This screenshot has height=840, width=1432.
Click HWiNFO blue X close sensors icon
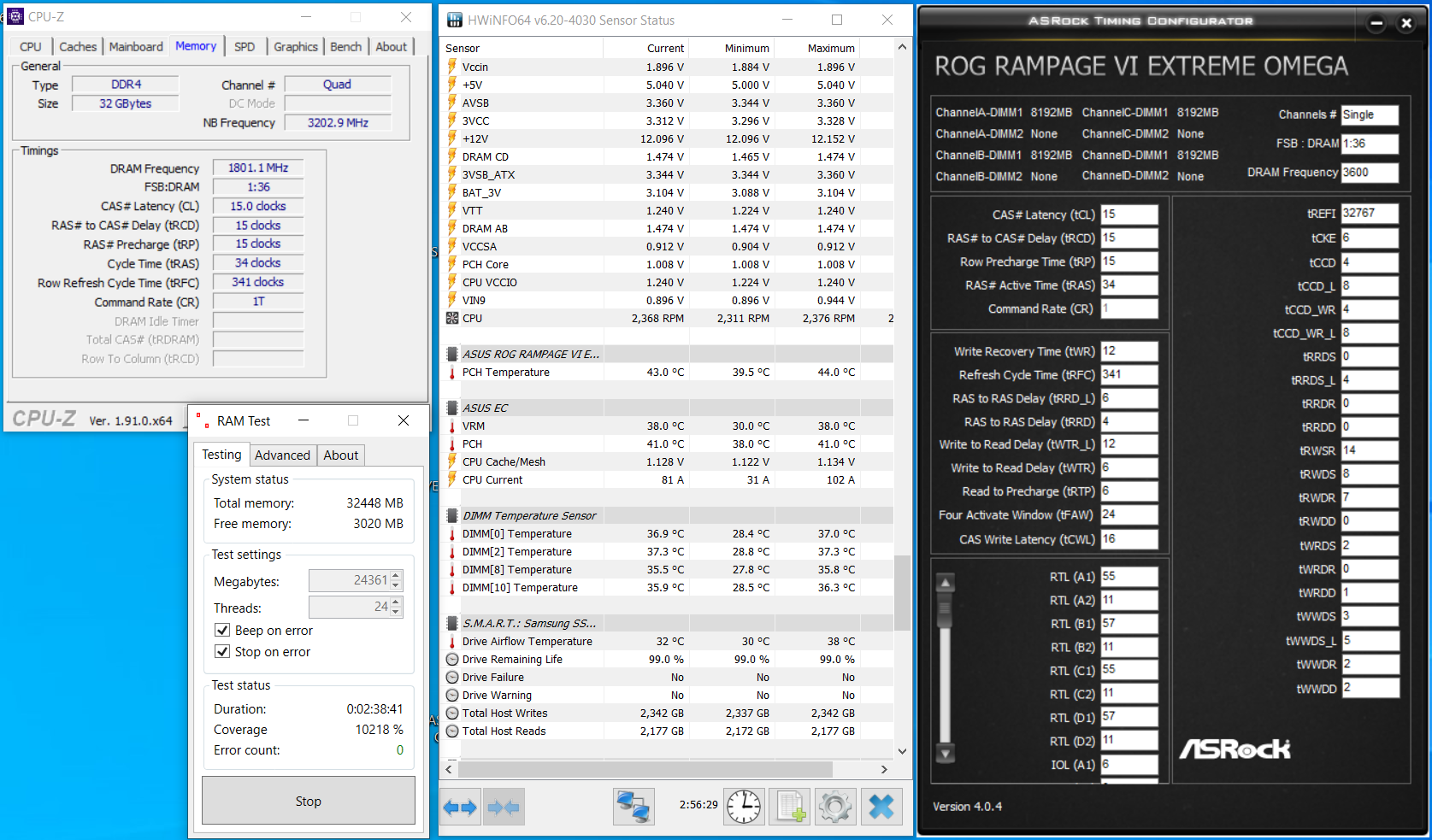point(881,807)
